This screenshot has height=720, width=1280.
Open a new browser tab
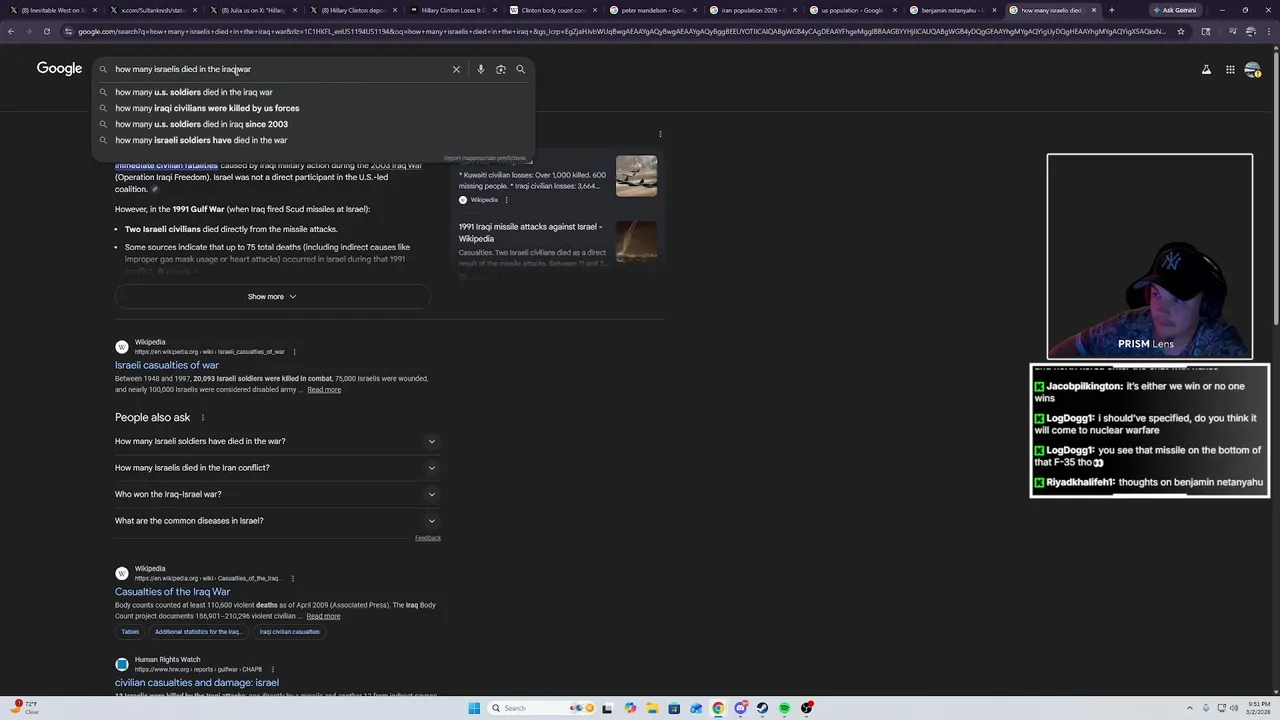pos(1111,10)
